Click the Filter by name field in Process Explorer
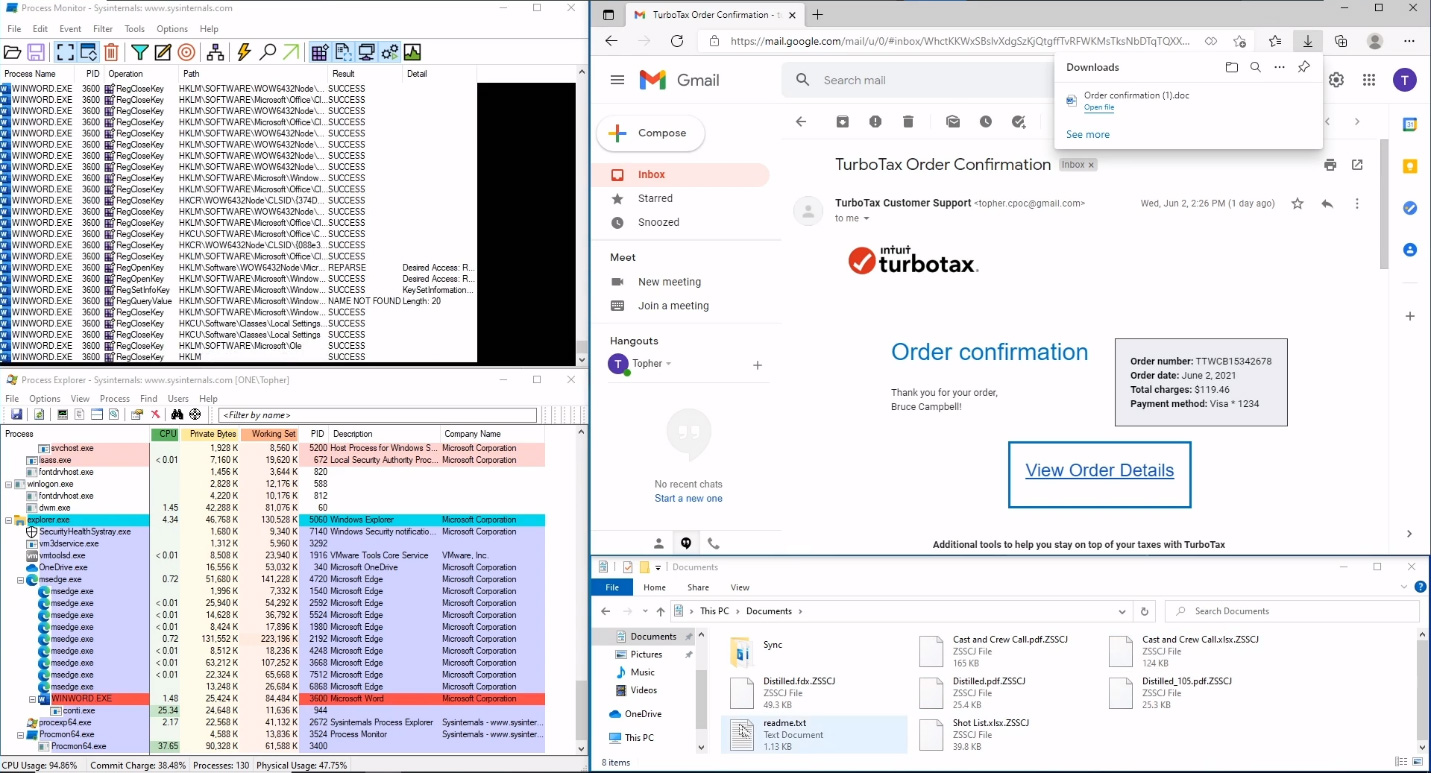Viewport: 1431px width, 773px height. pyautogui.click(x=377, y=415)
